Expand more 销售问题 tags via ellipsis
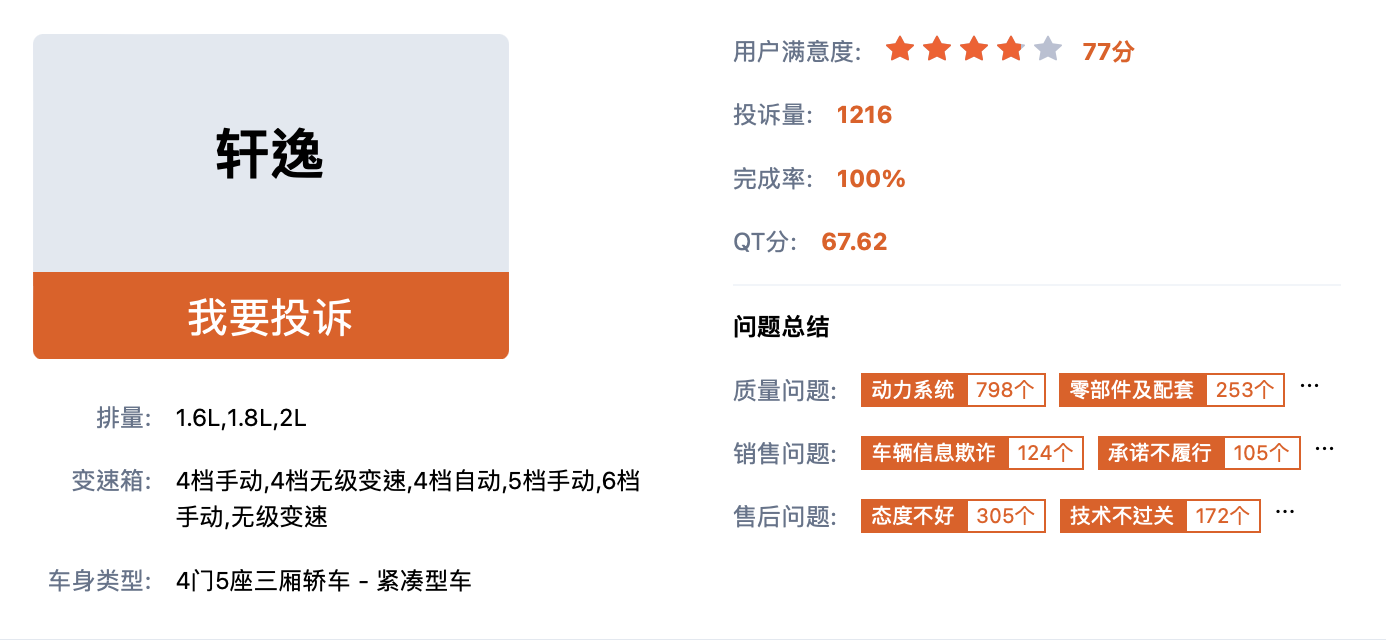 pos(1325,449)
